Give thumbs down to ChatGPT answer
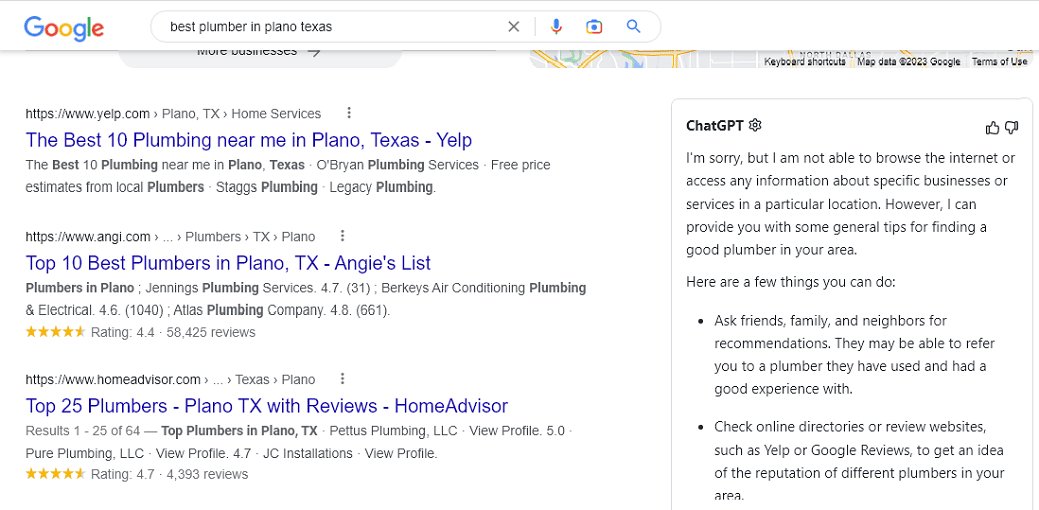Image resolution: width=1039 pixels, height=510 pixels. (1011, 128)
